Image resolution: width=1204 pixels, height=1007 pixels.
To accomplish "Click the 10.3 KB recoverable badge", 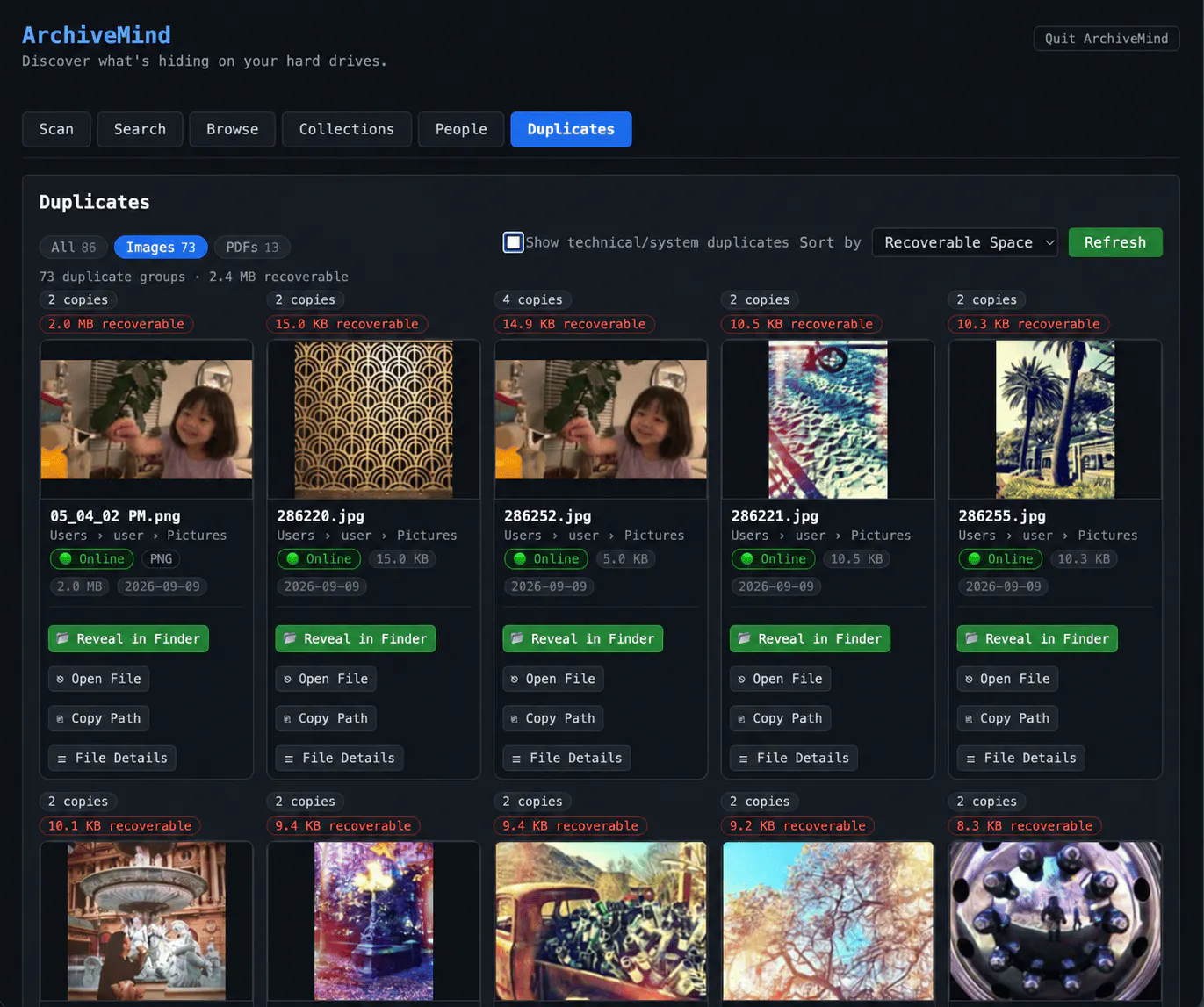I will click(x=1028, y=324).
